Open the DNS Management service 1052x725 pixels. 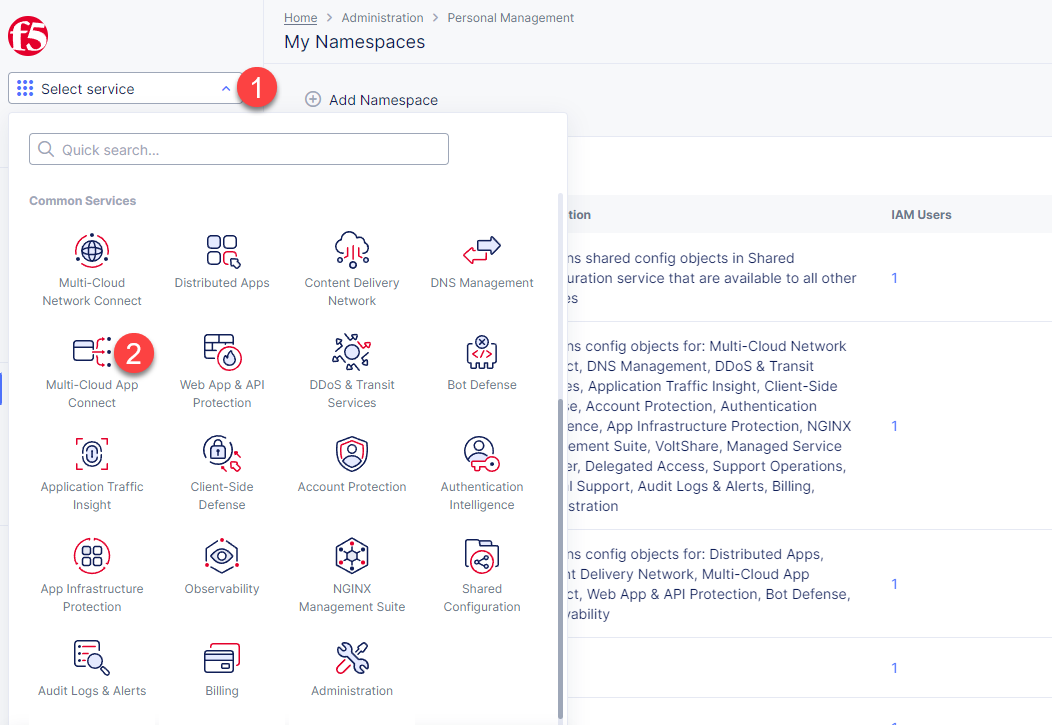pyautogui.click(x=482, y=262)
